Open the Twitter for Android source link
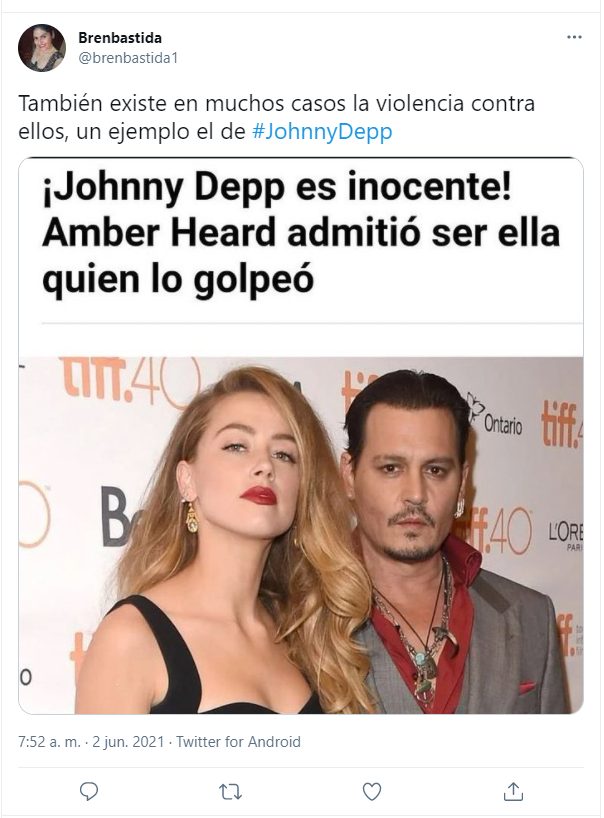604x818 pixels. coord(238,741)
